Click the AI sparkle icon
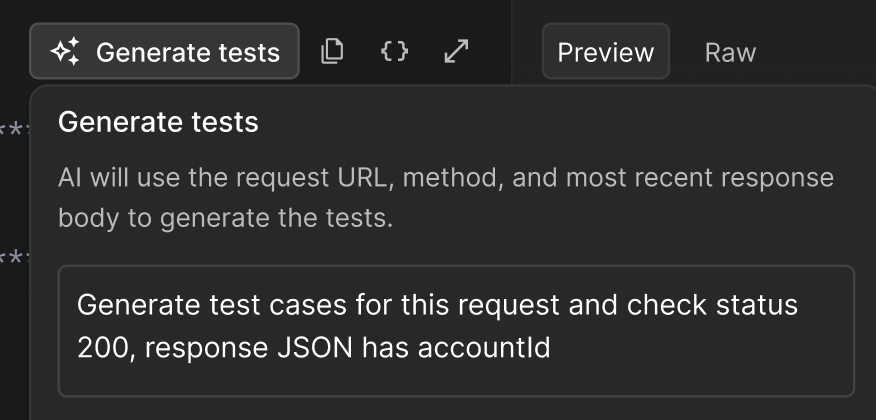Viewport: 876px width, 420px height. click(x=65, y=52)
